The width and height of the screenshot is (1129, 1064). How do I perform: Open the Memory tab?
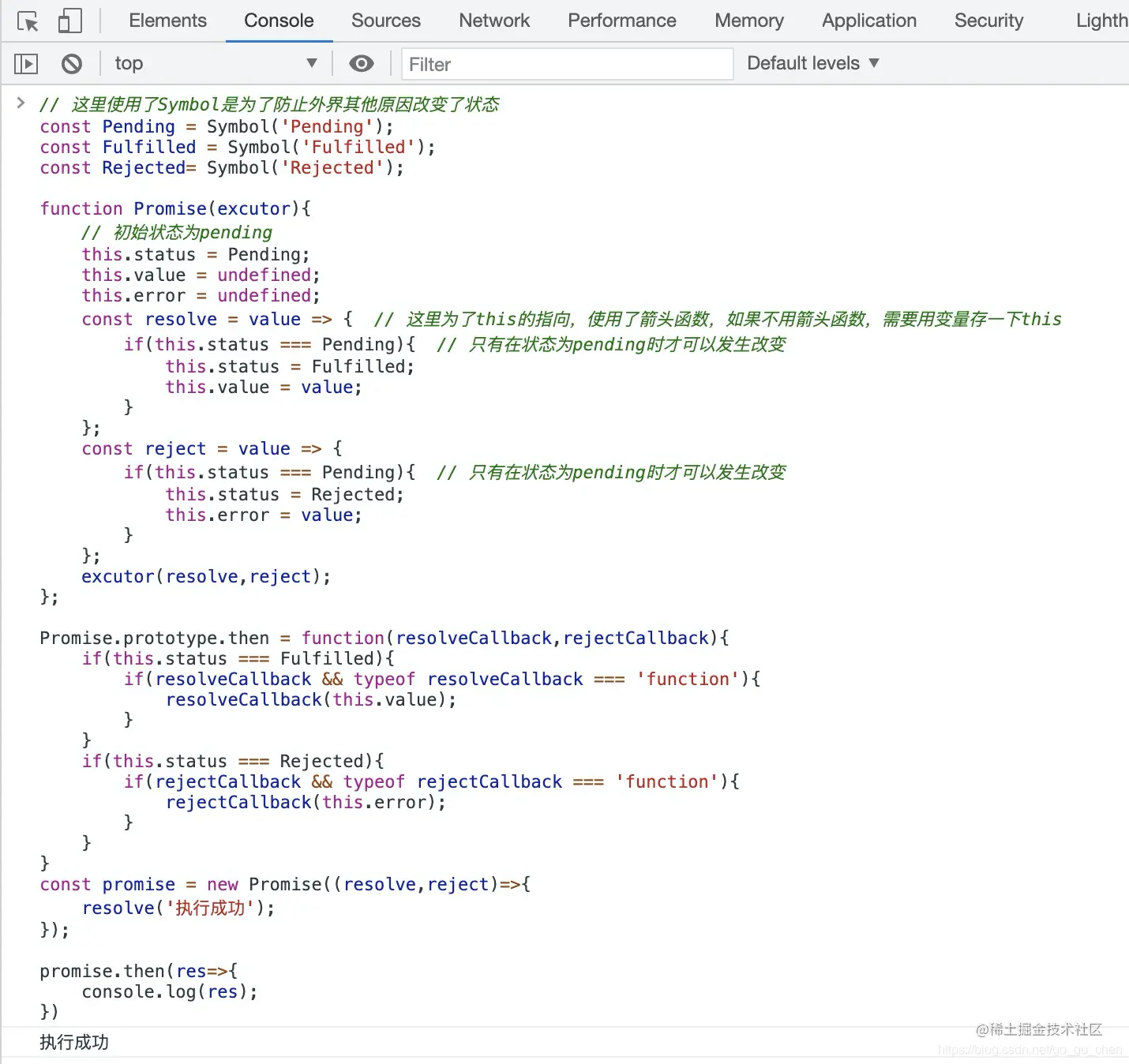point(749,21)
